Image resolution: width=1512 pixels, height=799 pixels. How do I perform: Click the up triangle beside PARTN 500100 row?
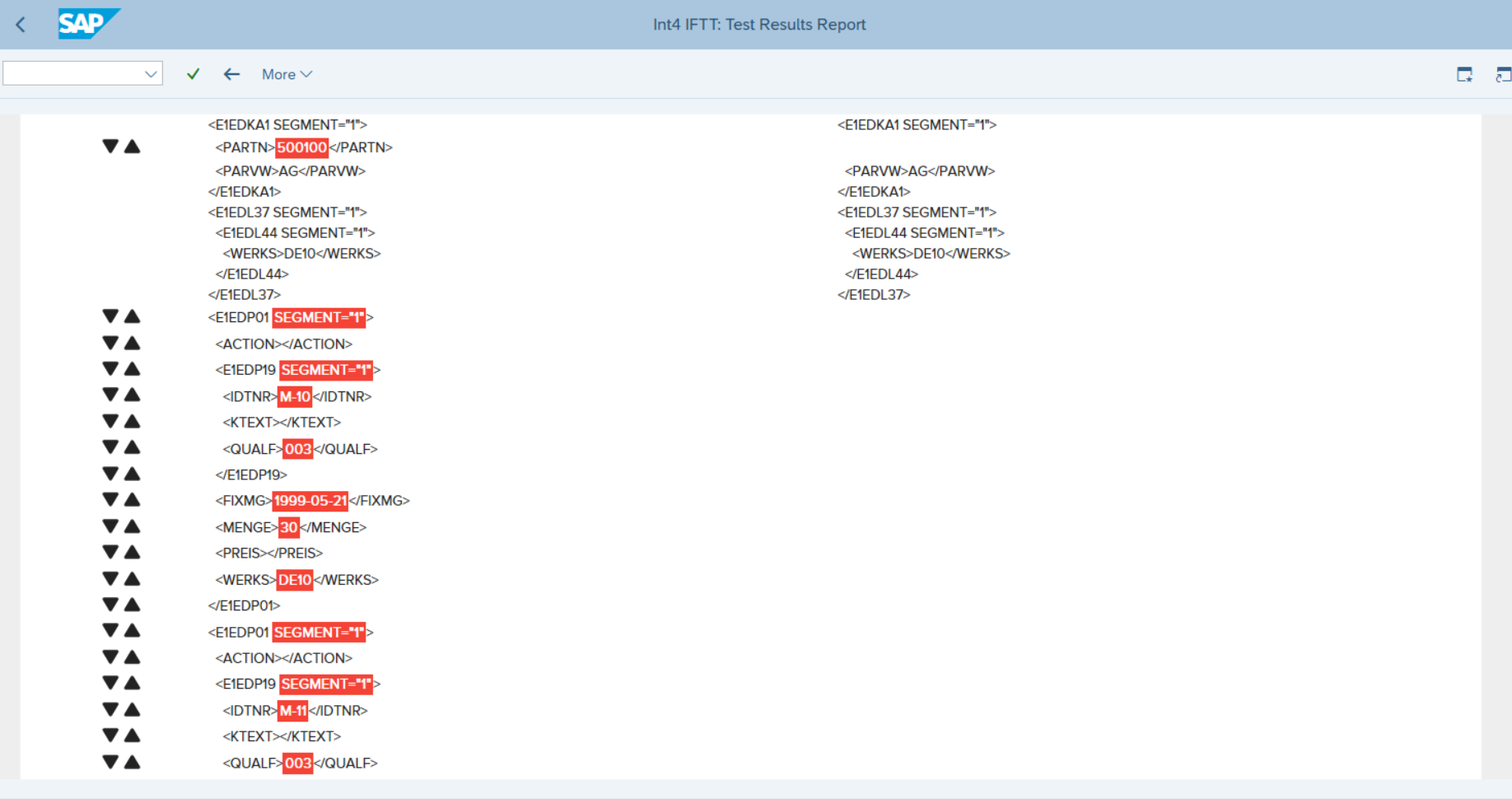[133, 147]
